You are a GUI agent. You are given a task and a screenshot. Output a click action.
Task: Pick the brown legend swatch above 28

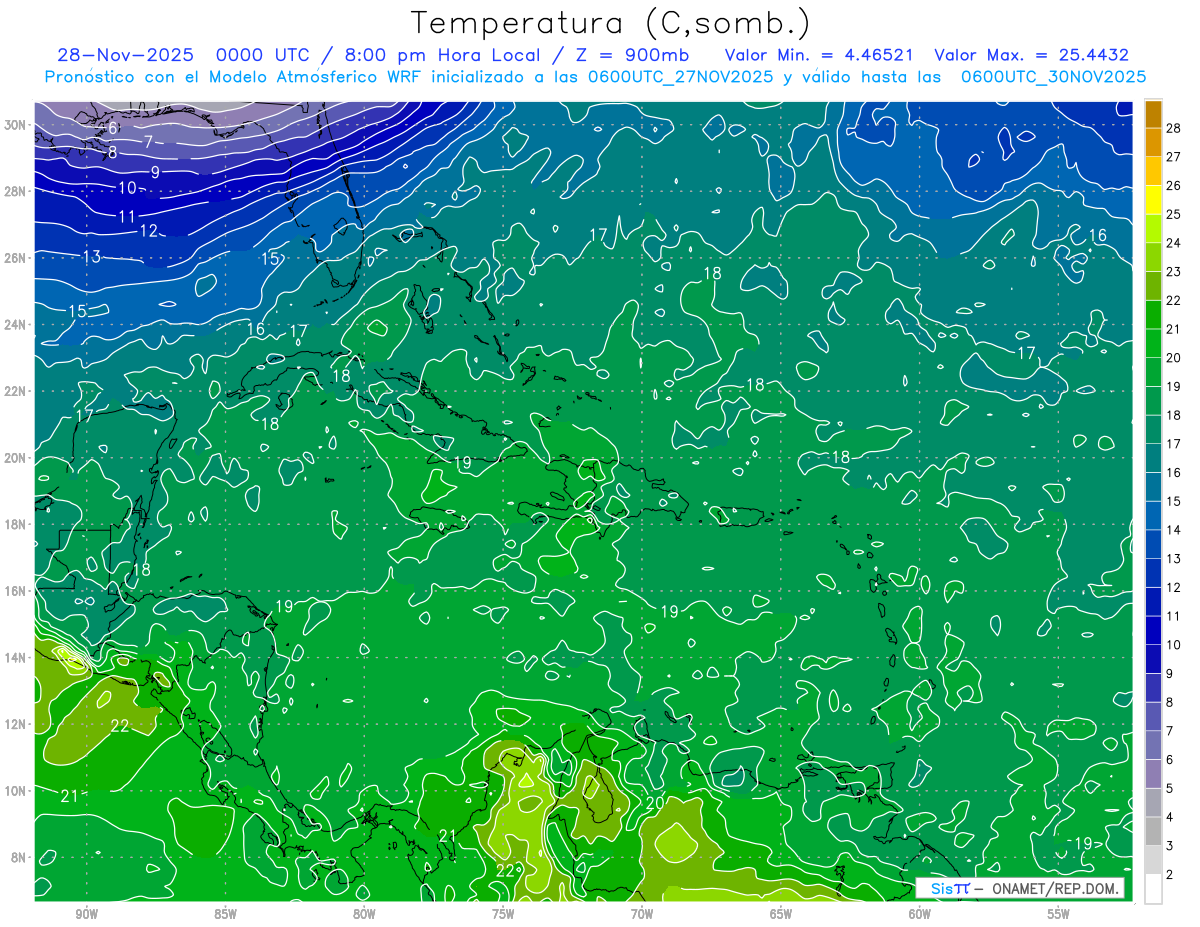pyautogui.click(x=1153, y=114)
